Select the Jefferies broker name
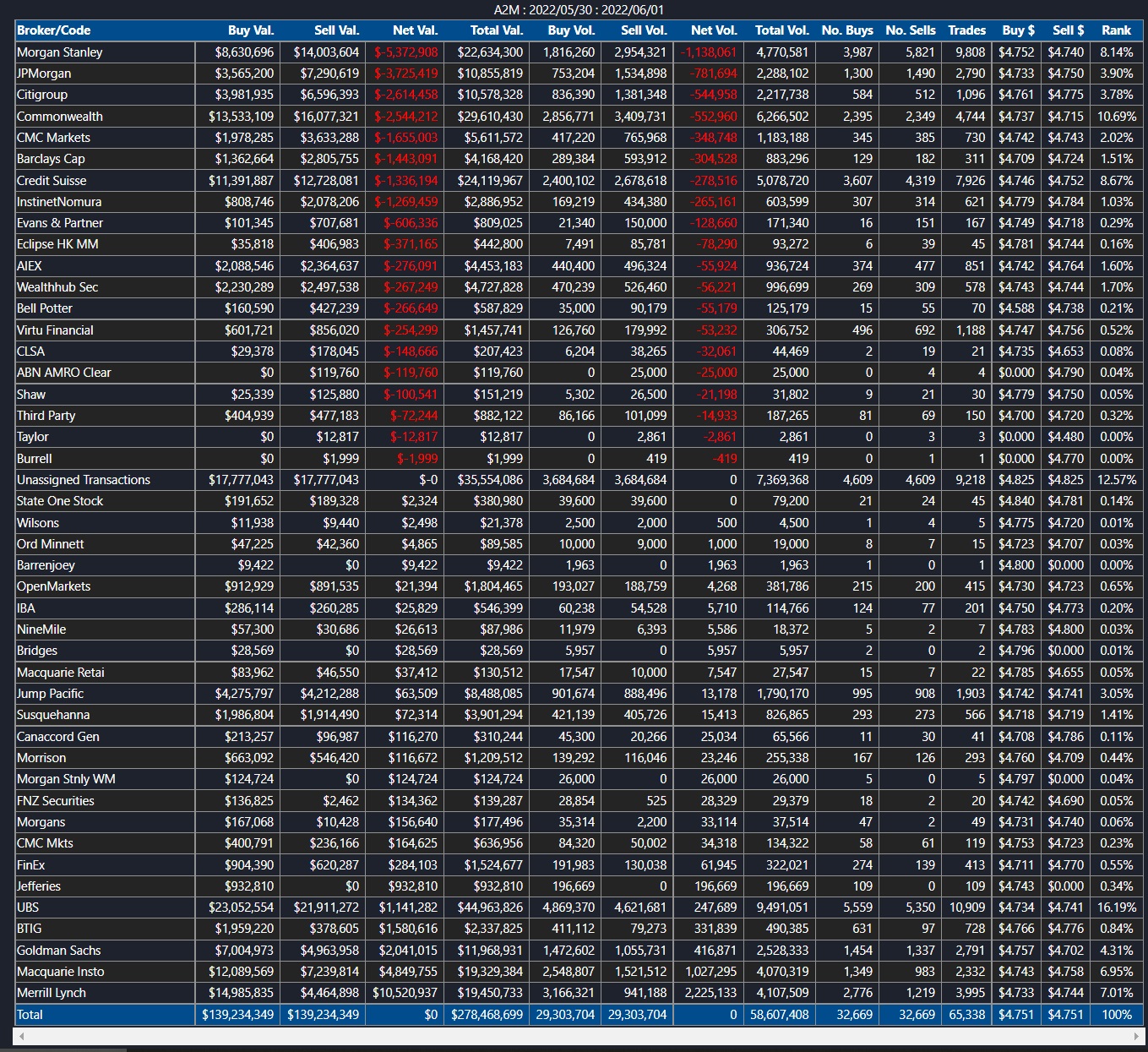Image resolution: width=1148 pixels, height=1052 pixels. (39, 886)
